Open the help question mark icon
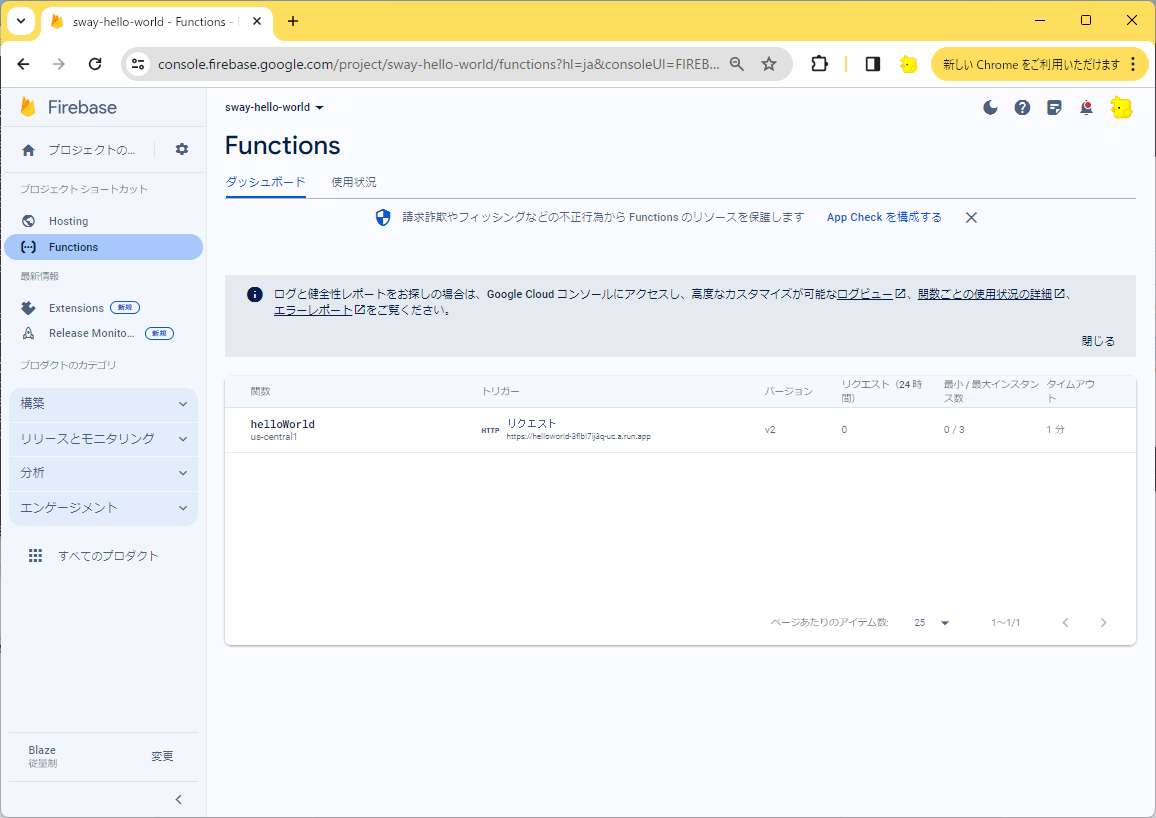The height and width of the screenshot is (818, 1156). point(1022,108)
